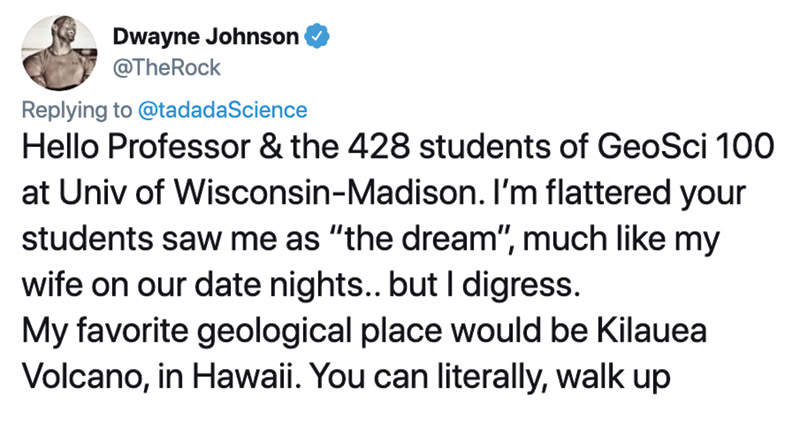Open the Dwayne Johnson display name link
This screenshot has width=800, height=426.
(x=206, y=36)
